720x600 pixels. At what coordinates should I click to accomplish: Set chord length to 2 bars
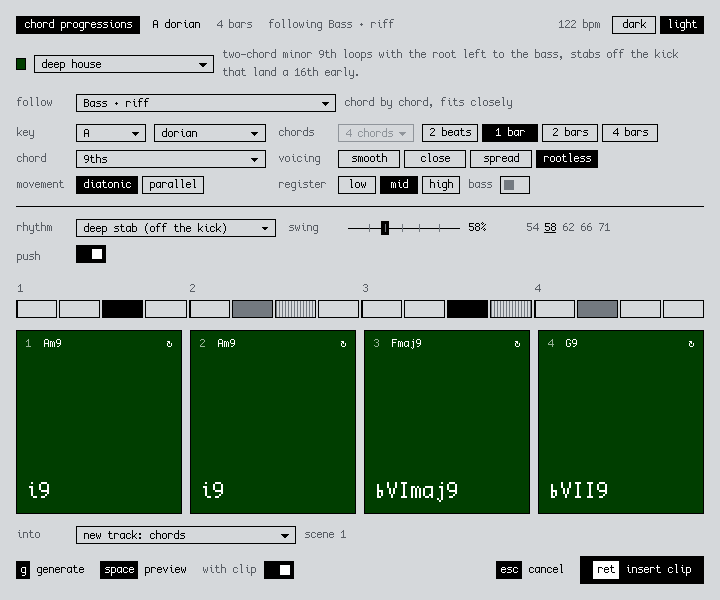click(x=570, y=133)
